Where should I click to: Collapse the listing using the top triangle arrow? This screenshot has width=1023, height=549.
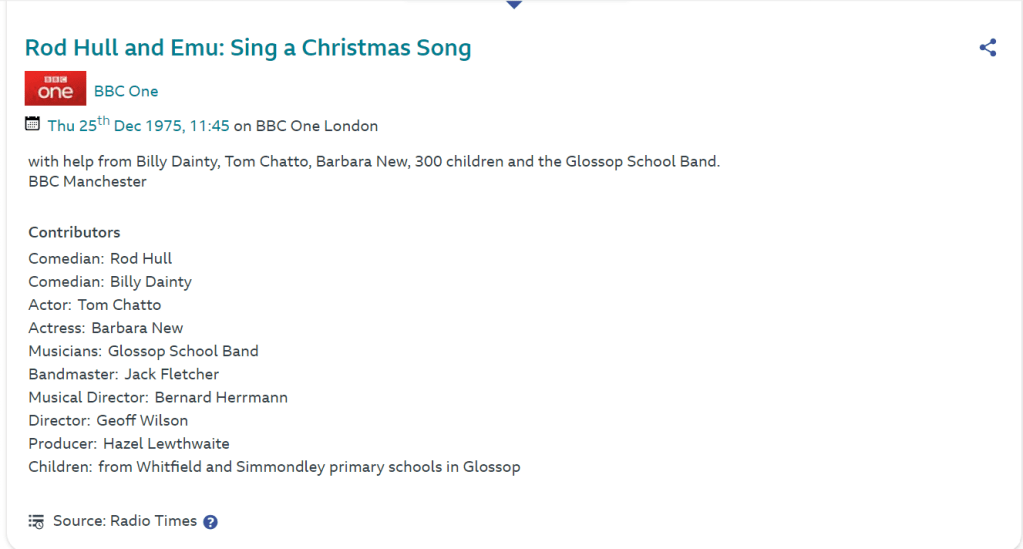(514, 5)
